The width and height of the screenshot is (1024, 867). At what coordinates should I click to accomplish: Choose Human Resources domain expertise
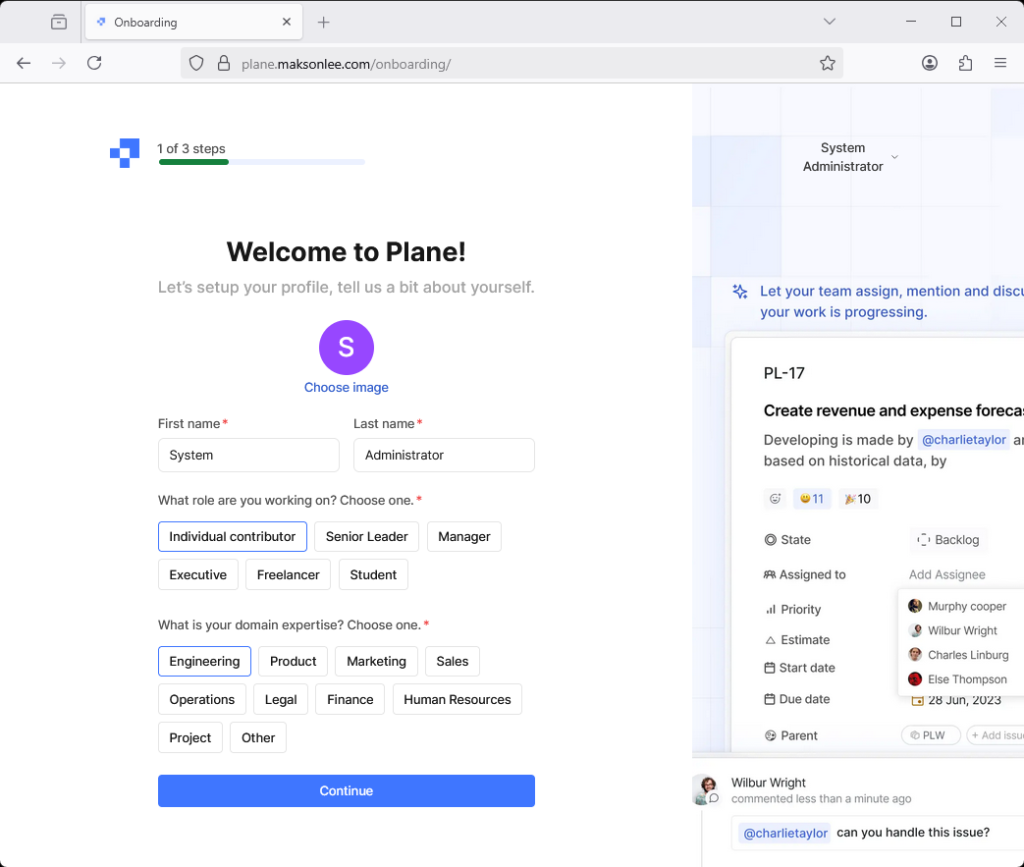tap(457, 699)
